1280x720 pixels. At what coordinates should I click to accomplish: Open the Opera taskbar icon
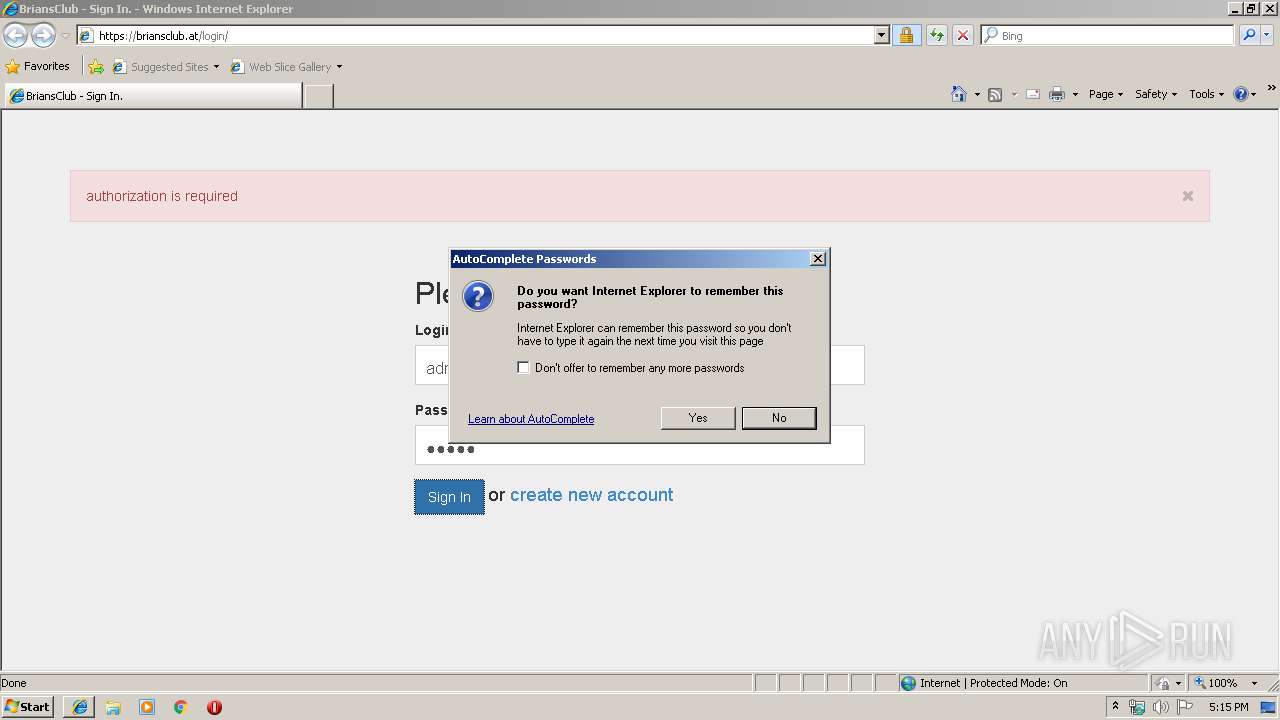click(x=214, y=707)
